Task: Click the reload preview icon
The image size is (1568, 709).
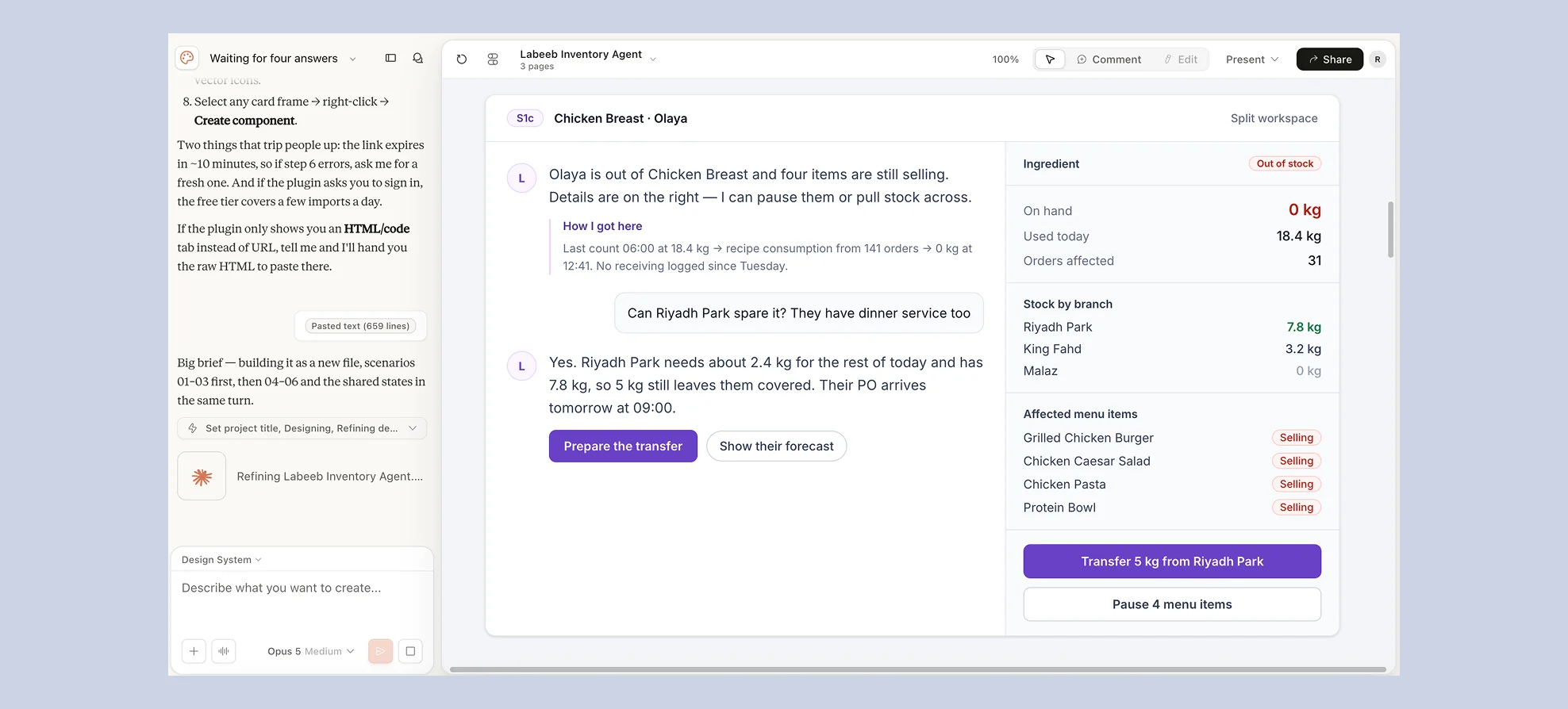Action: [x=462, y=59]
